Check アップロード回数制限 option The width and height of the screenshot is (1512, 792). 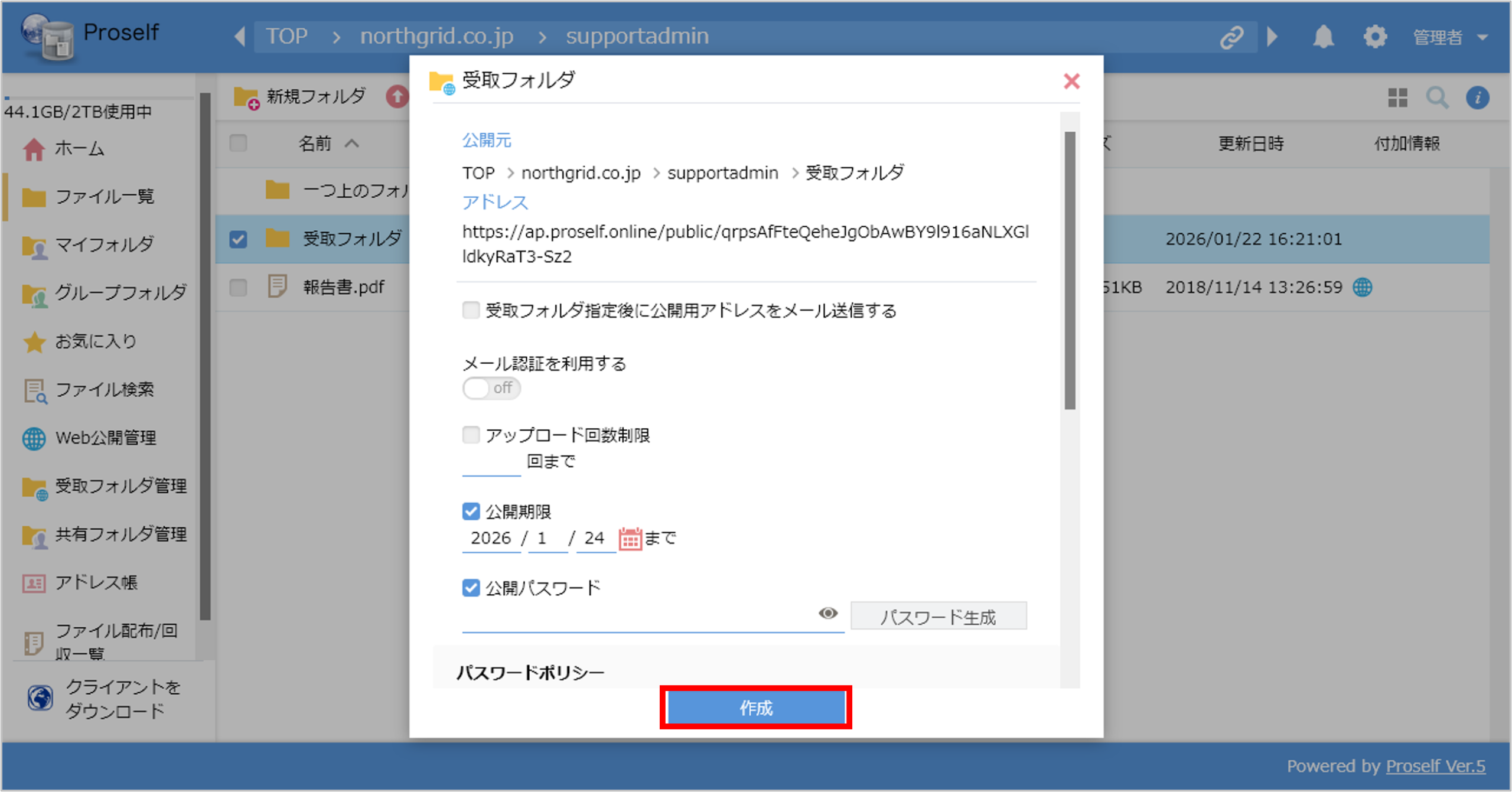tap(471, 435)
